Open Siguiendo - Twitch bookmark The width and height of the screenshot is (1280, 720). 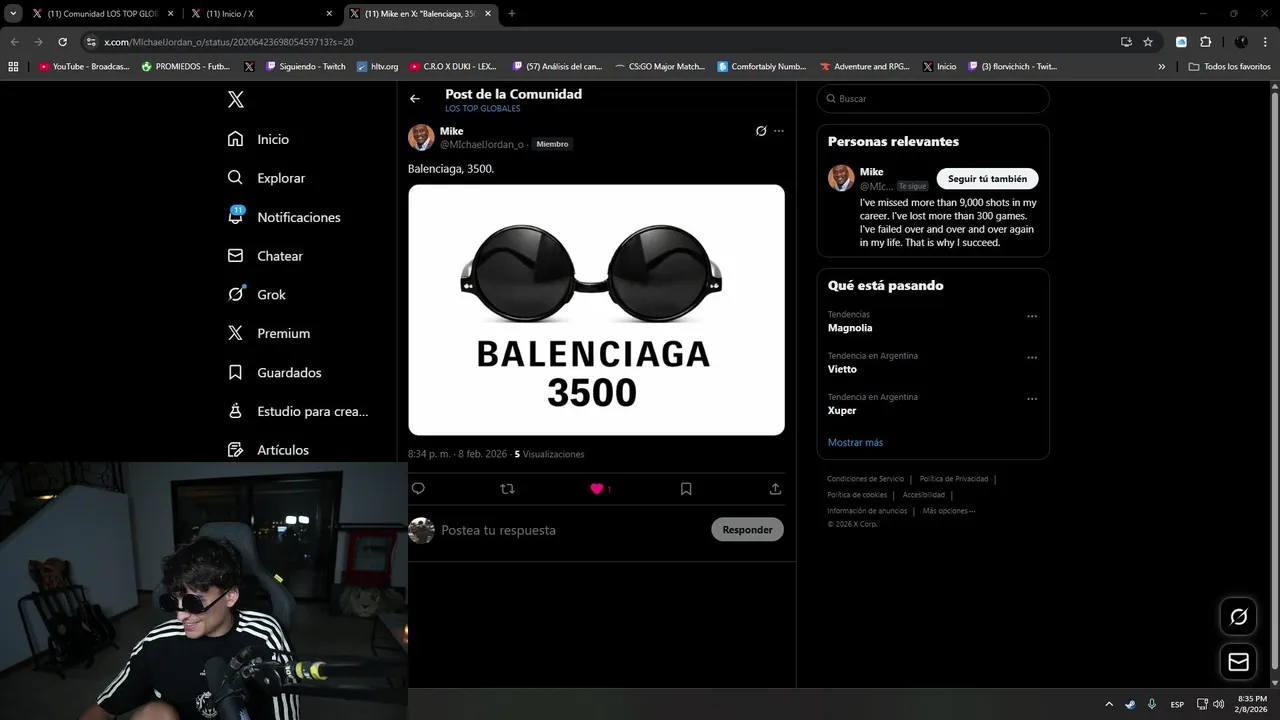306,67
